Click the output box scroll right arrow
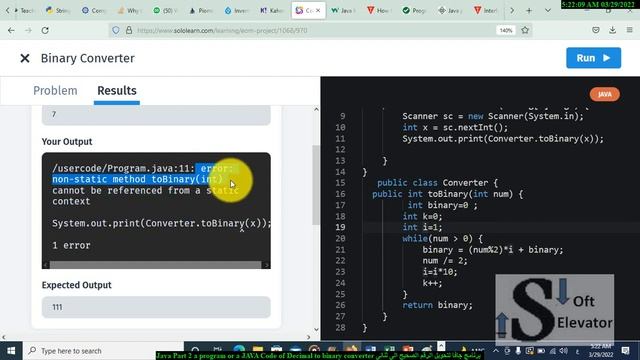Image resolution: width=640 pixels, height=360 pixels. pyautogui.click(x=266, y=265)
